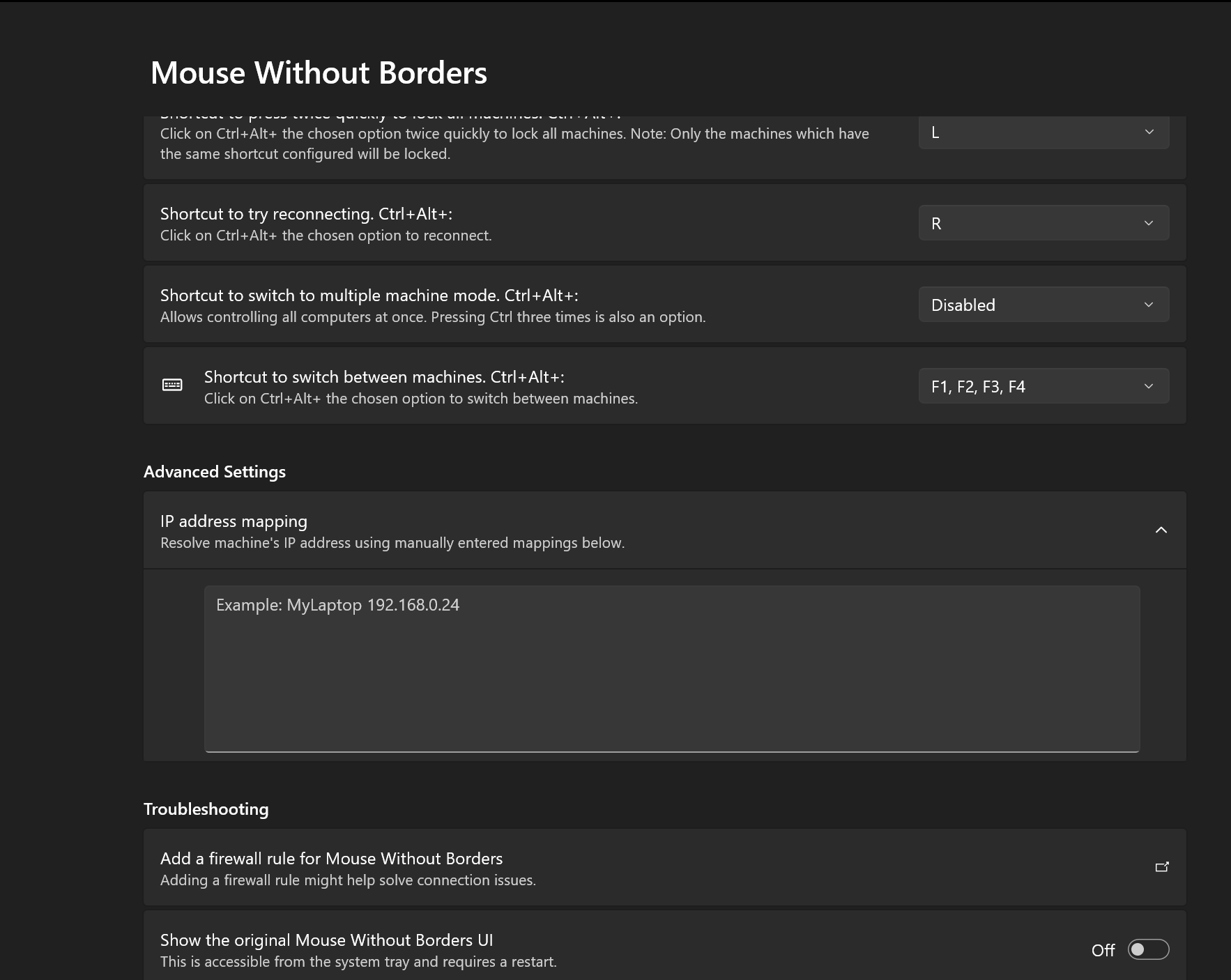The width and height of the screenshot is (1231, 980).
Task: Open the multiple machine mode dropdown showing Disabled
Action: pos(1043,305)
